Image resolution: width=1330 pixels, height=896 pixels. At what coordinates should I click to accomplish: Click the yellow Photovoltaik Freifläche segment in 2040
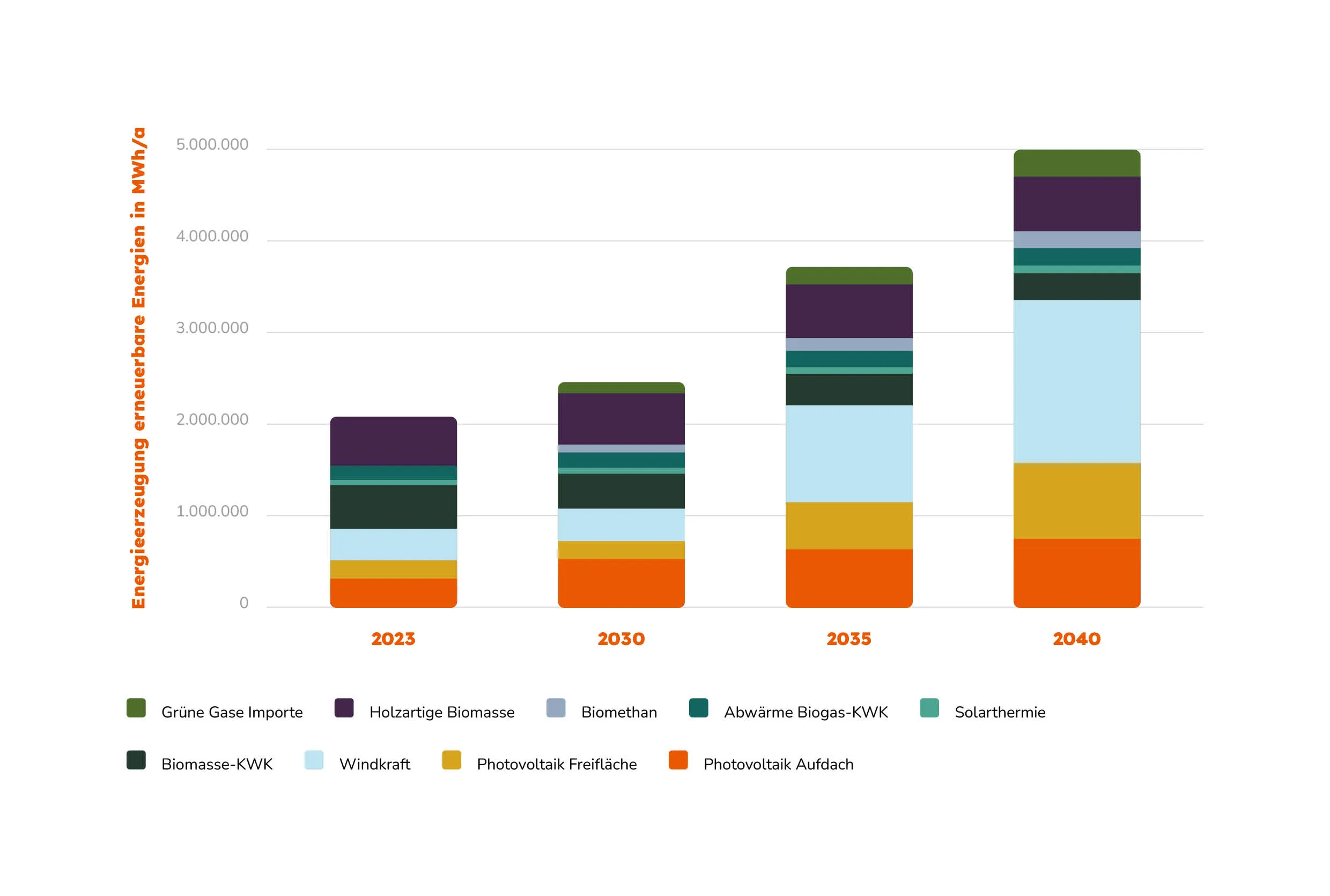click(1076, 501)
